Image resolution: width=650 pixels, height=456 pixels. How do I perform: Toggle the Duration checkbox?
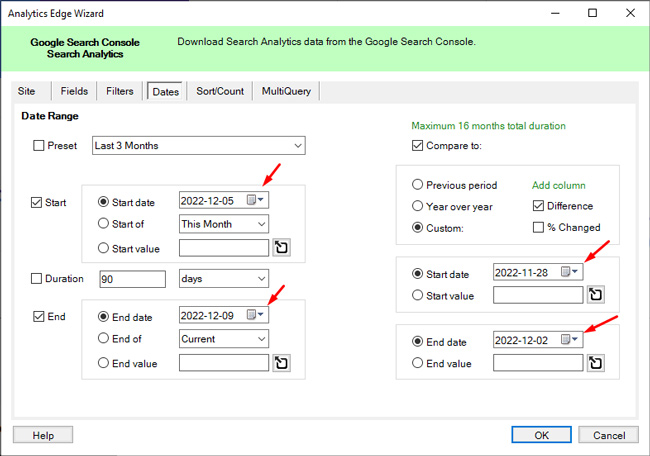tap(39, 279)
